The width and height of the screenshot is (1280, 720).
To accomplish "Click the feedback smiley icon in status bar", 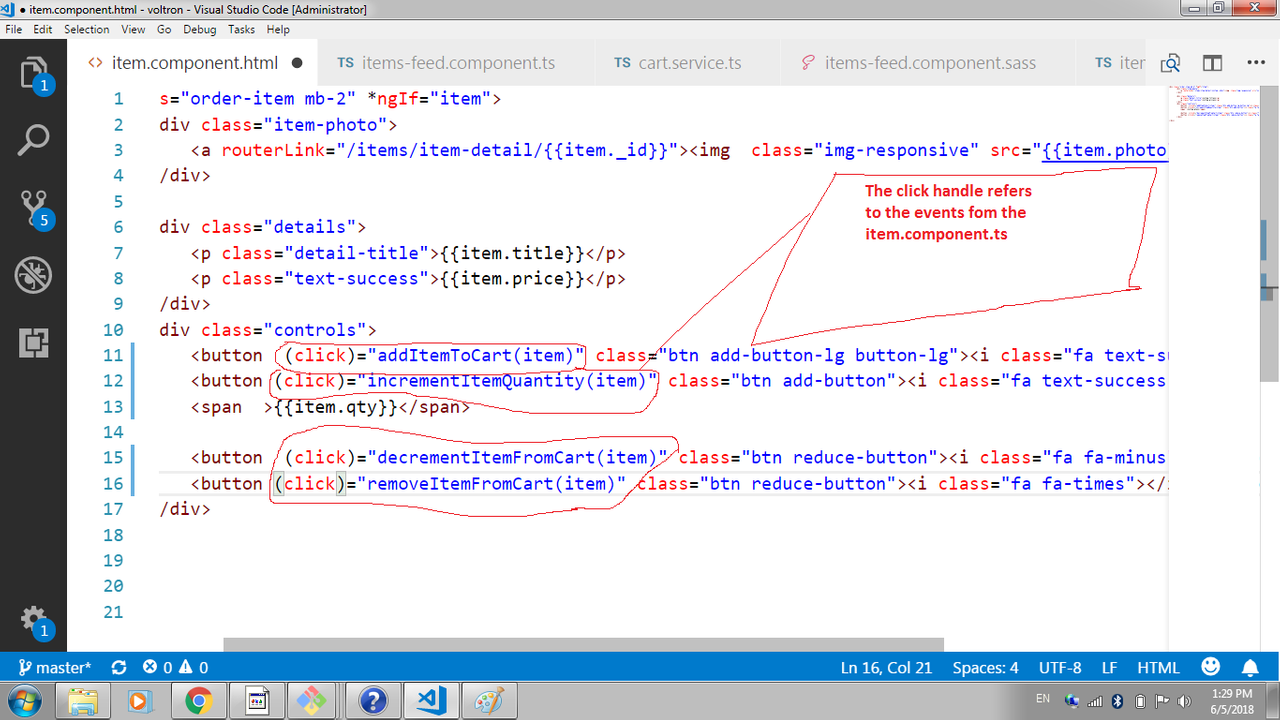I will [1210, 667].
